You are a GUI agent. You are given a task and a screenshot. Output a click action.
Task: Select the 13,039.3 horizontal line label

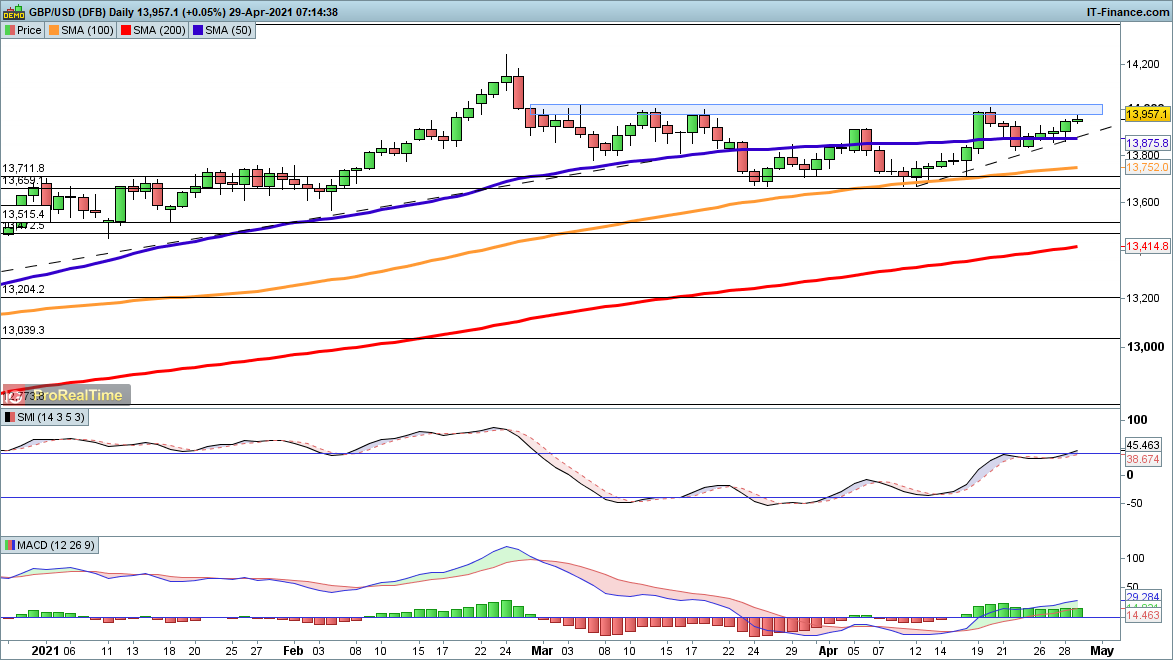24,329
